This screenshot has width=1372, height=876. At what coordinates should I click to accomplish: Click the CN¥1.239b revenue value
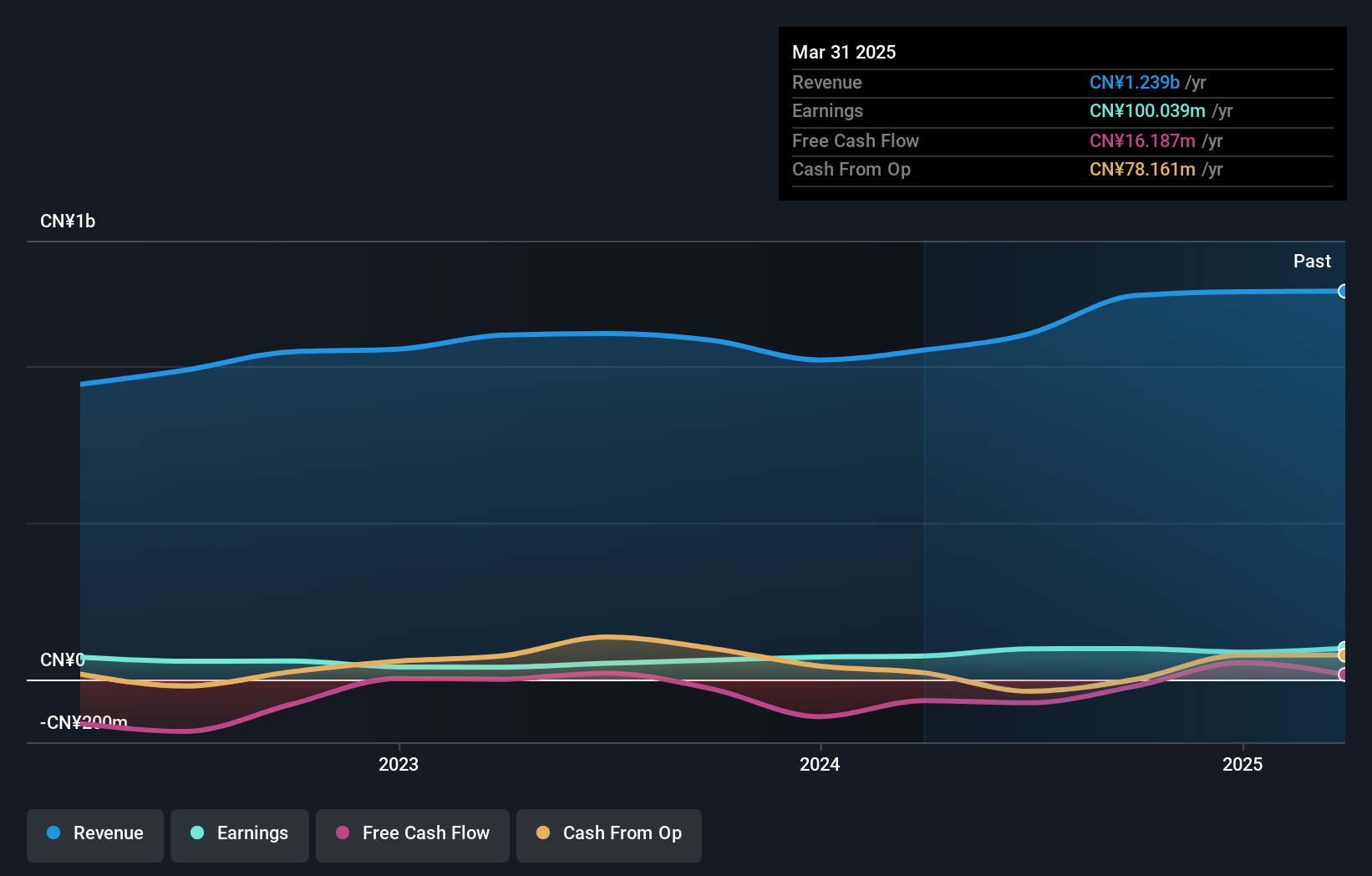1135,82
